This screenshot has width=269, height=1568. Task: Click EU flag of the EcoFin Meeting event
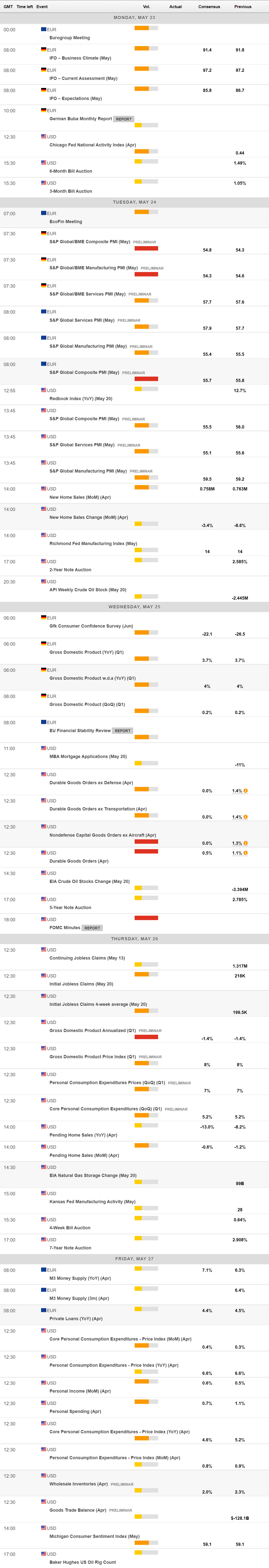44,213
